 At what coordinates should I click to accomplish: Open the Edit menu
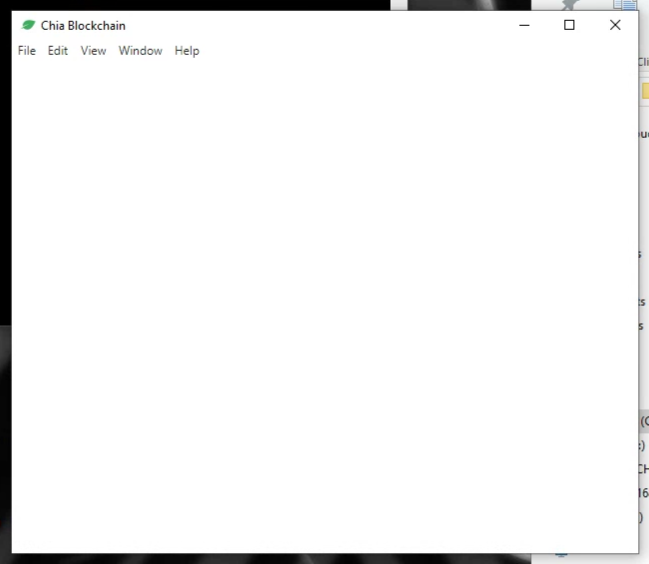tap(58, 50)
